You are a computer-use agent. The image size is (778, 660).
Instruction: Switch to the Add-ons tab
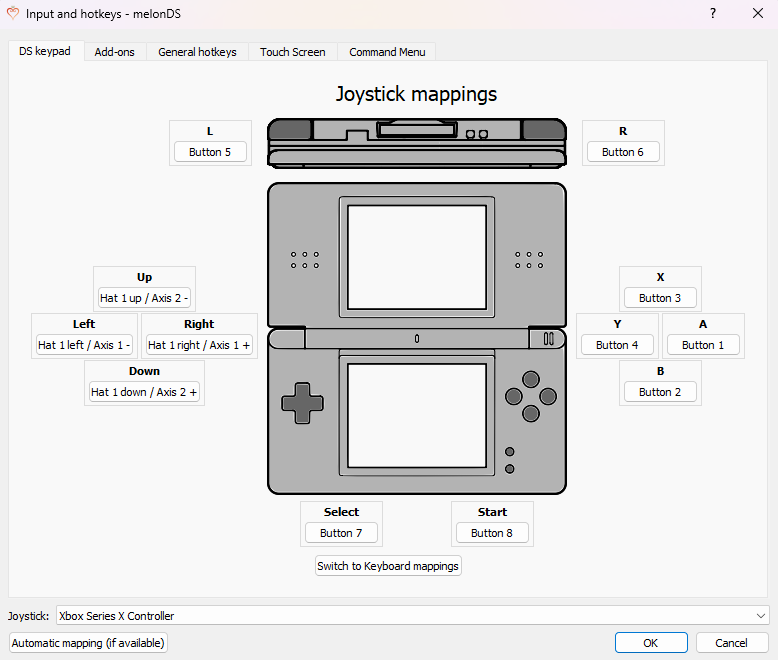pos(115,52)
